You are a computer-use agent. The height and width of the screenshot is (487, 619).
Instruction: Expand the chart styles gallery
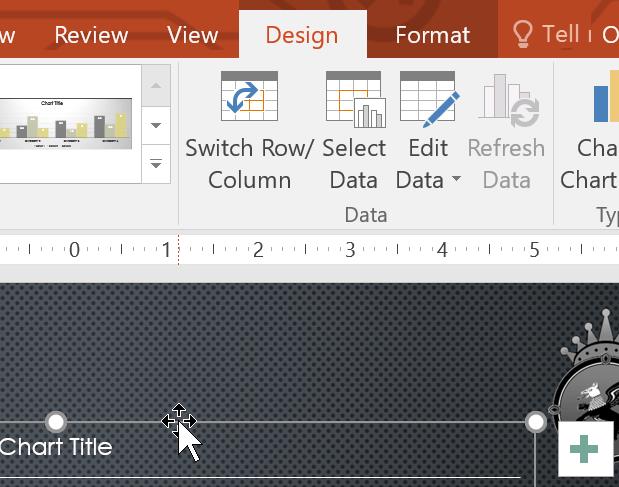pyautogui.click(x=156, y=164)
